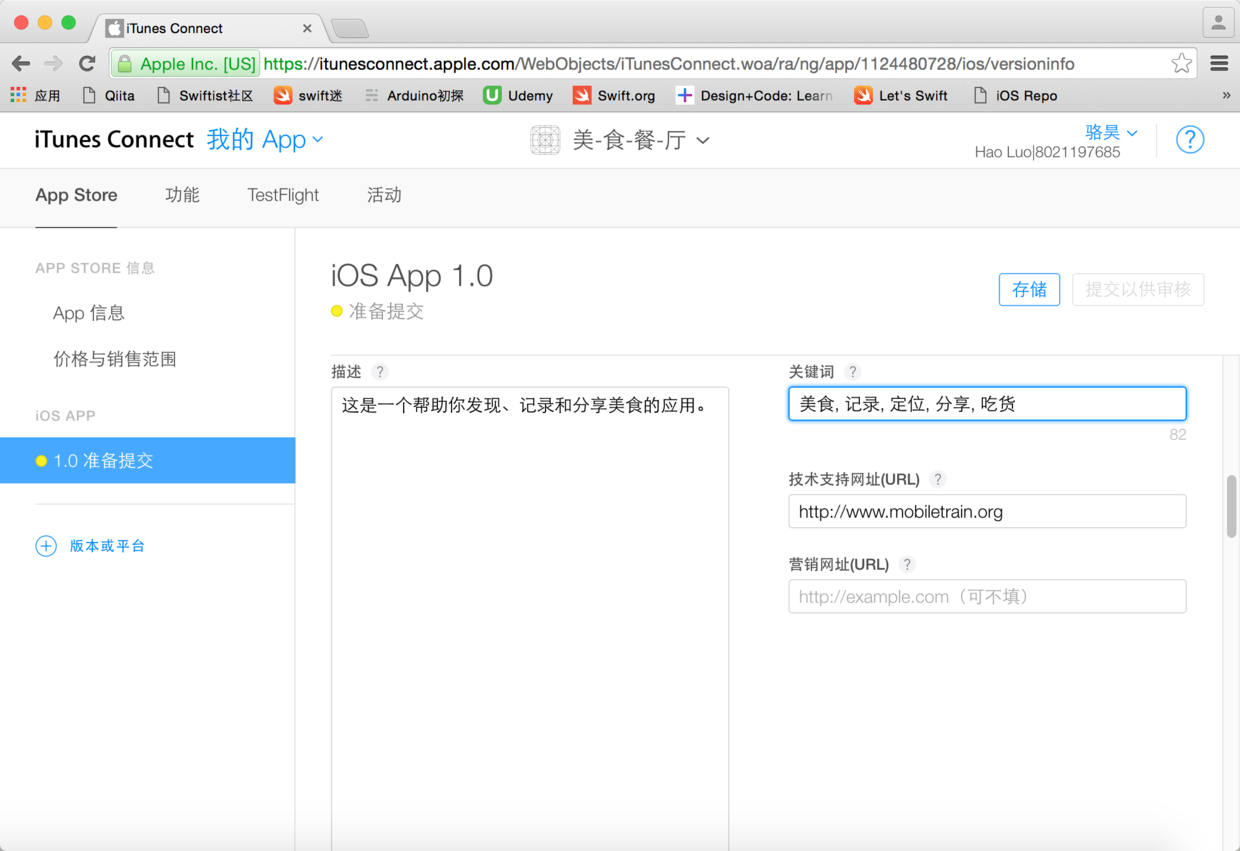Open the help tooltip for 营销网址(URL)

coord(907,564)
